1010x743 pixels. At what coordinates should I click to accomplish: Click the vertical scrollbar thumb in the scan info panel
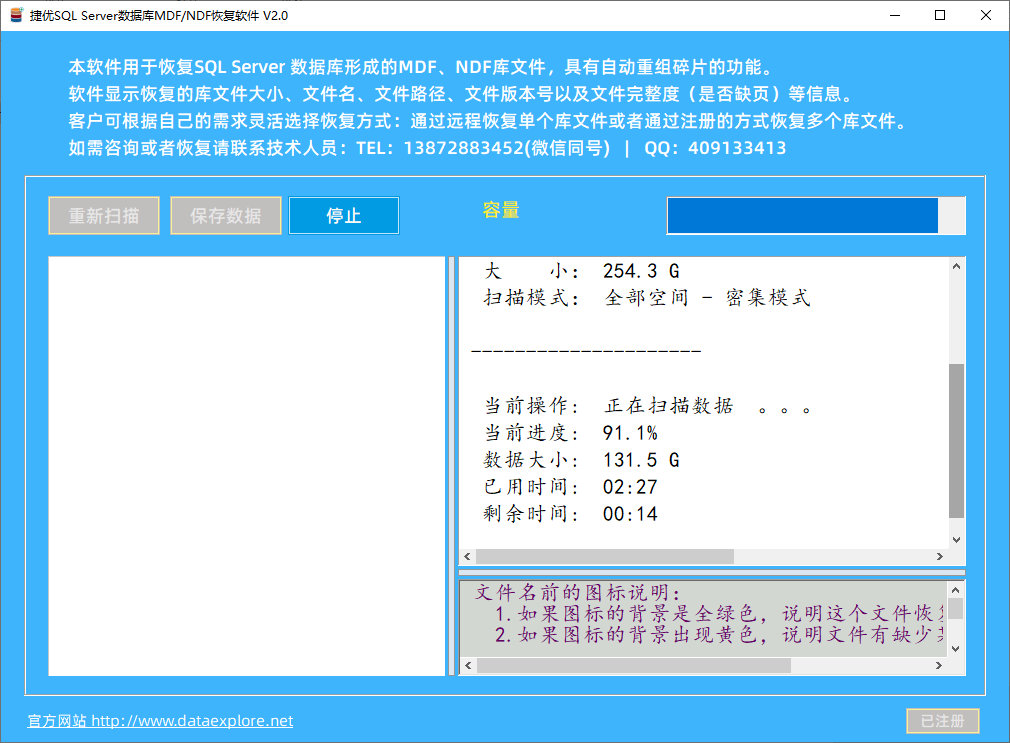click(957, 441)
